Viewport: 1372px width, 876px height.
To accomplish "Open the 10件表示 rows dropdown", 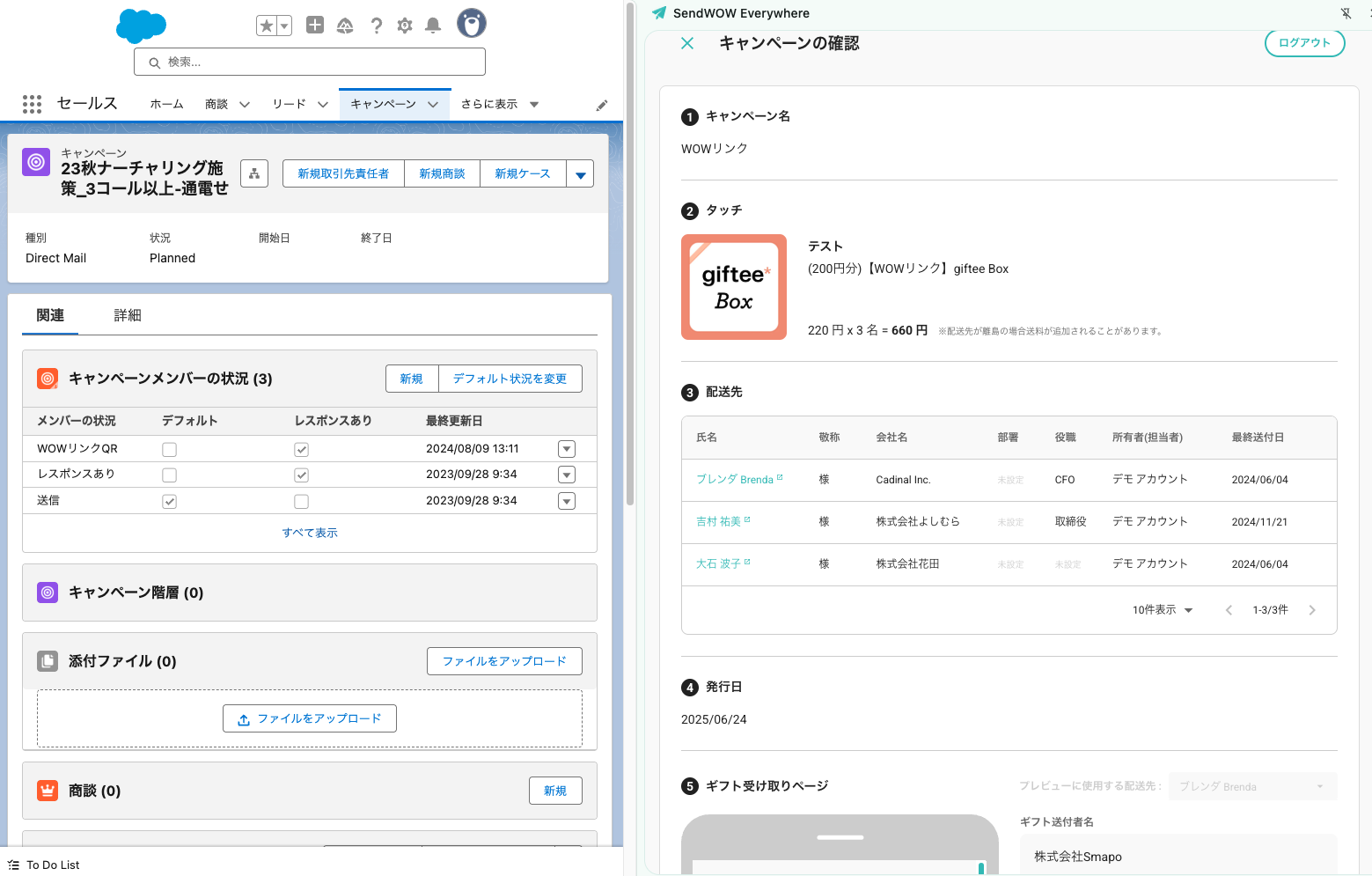I will pyautogui.click(x=1163, y=610).
